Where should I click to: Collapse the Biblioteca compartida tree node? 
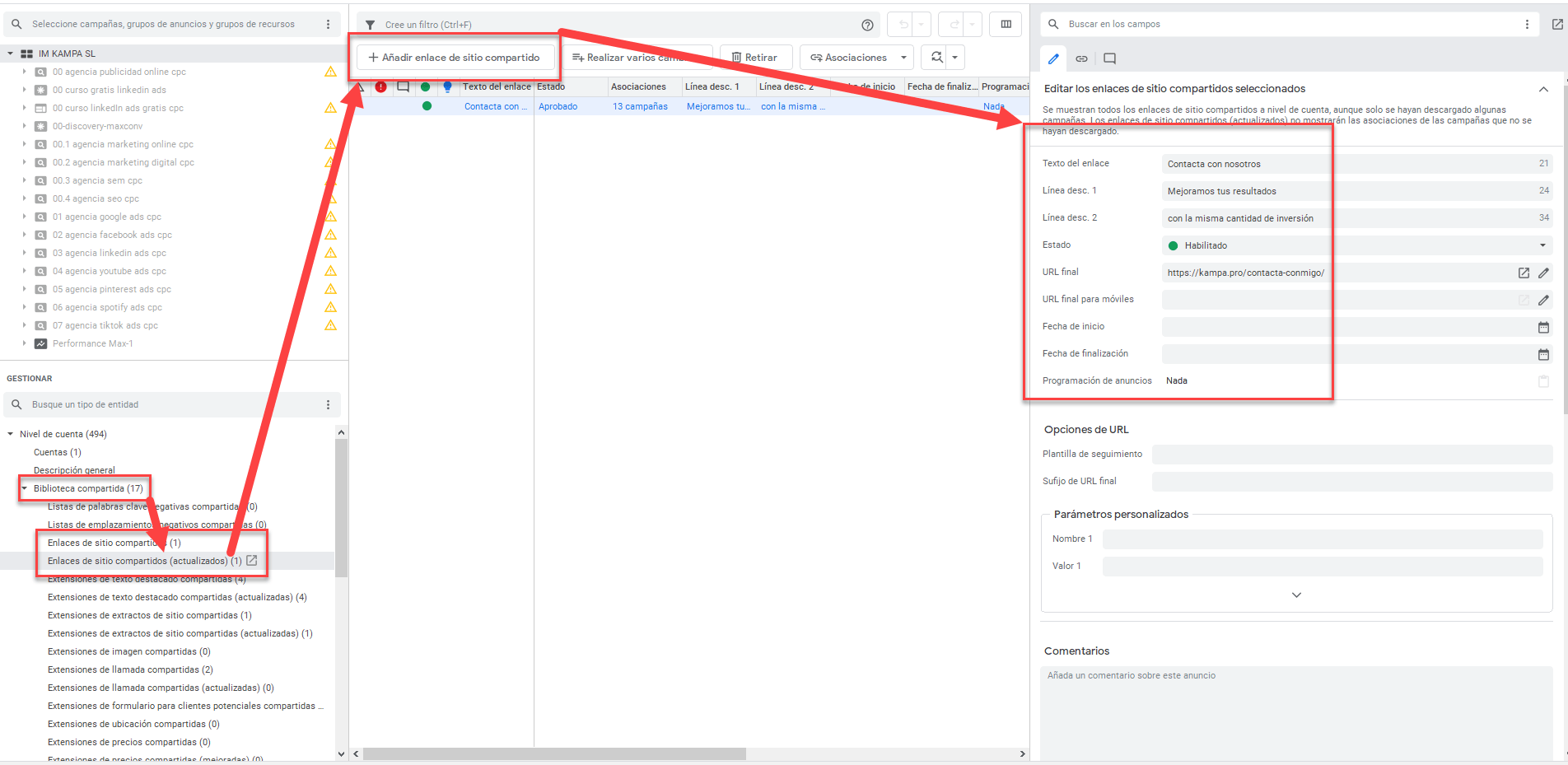pyautogui.click(x=25, y=488)
